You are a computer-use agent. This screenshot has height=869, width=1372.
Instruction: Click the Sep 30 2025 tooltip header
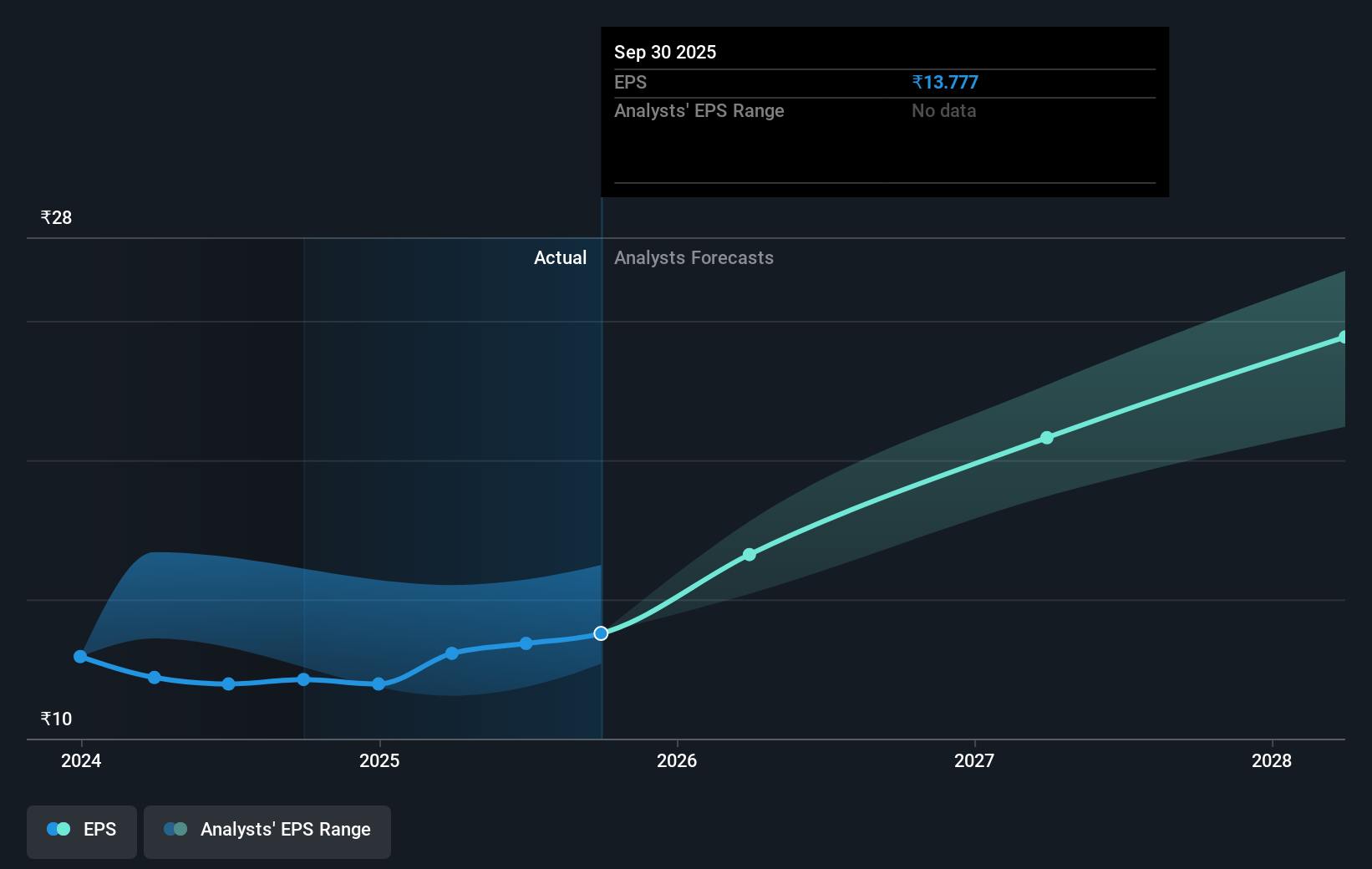[x=665, y=52]
